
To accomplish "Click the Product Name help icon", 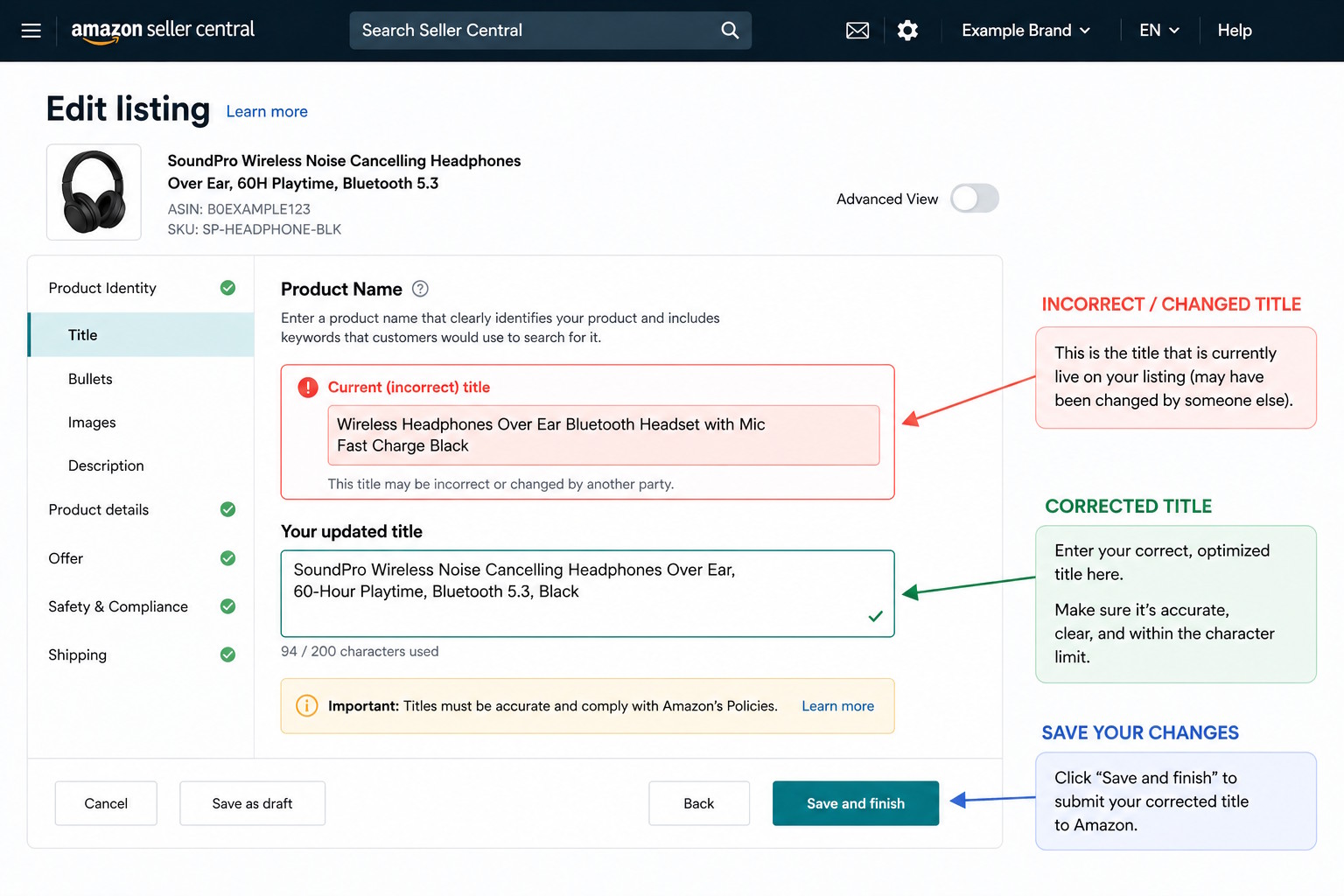I will point(420,289).
